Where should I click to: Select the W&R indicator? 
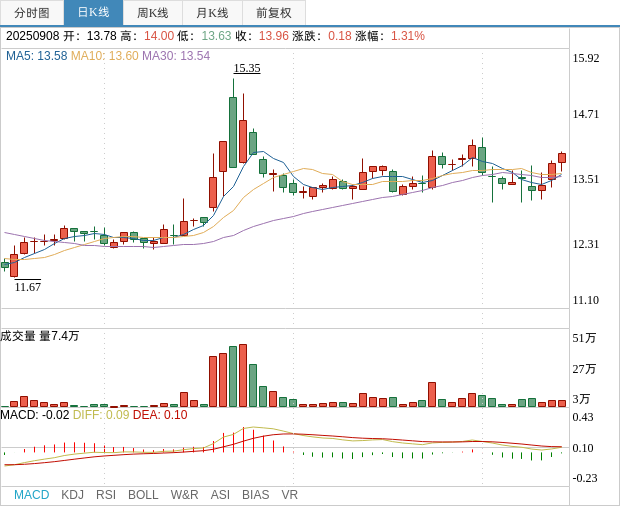point(184,495)
